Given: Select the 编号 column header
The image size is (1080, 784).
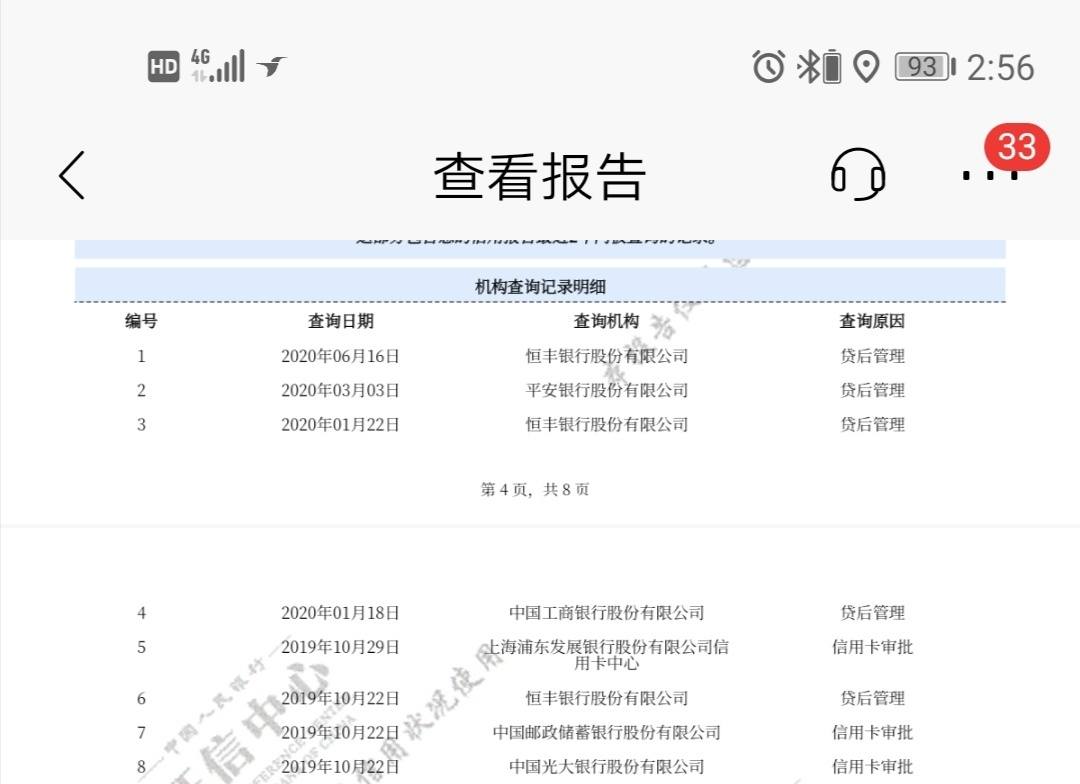Looking at the screenshot, I should point(141,321).
